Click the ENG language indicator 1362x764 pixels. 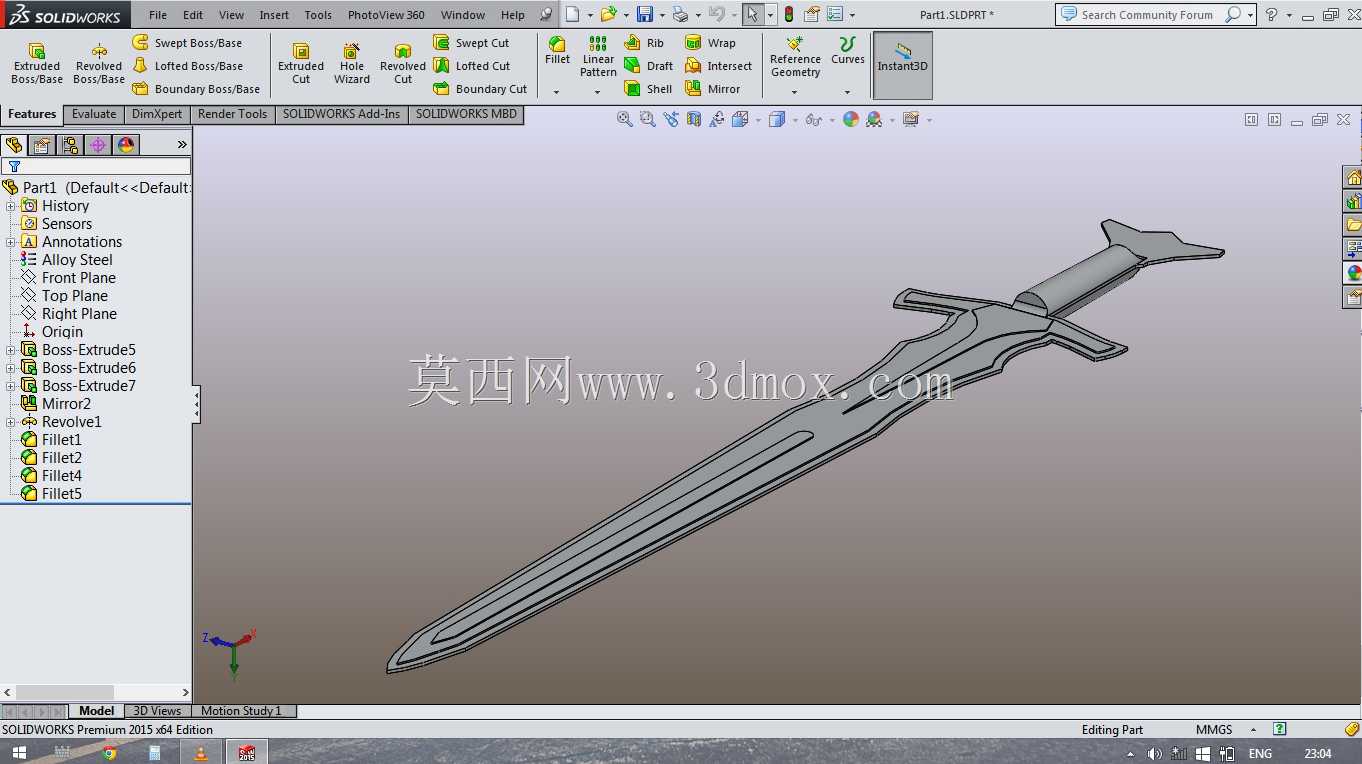tap(1260, 753)
